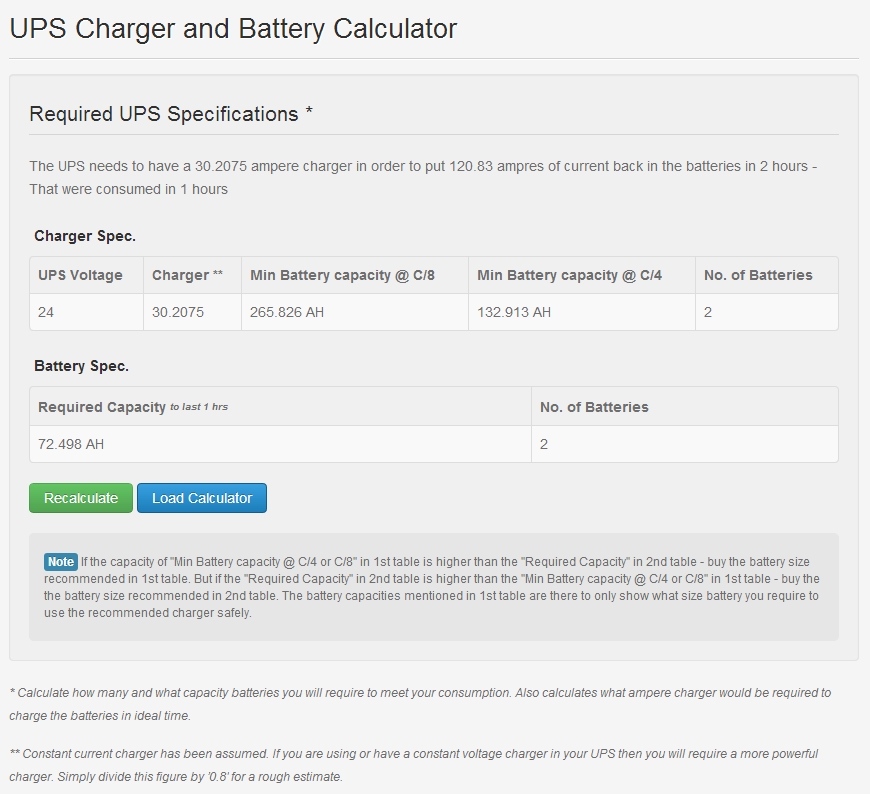
Task: Select Min Battery capacity @ C/8 header
Action: [355, 275]
